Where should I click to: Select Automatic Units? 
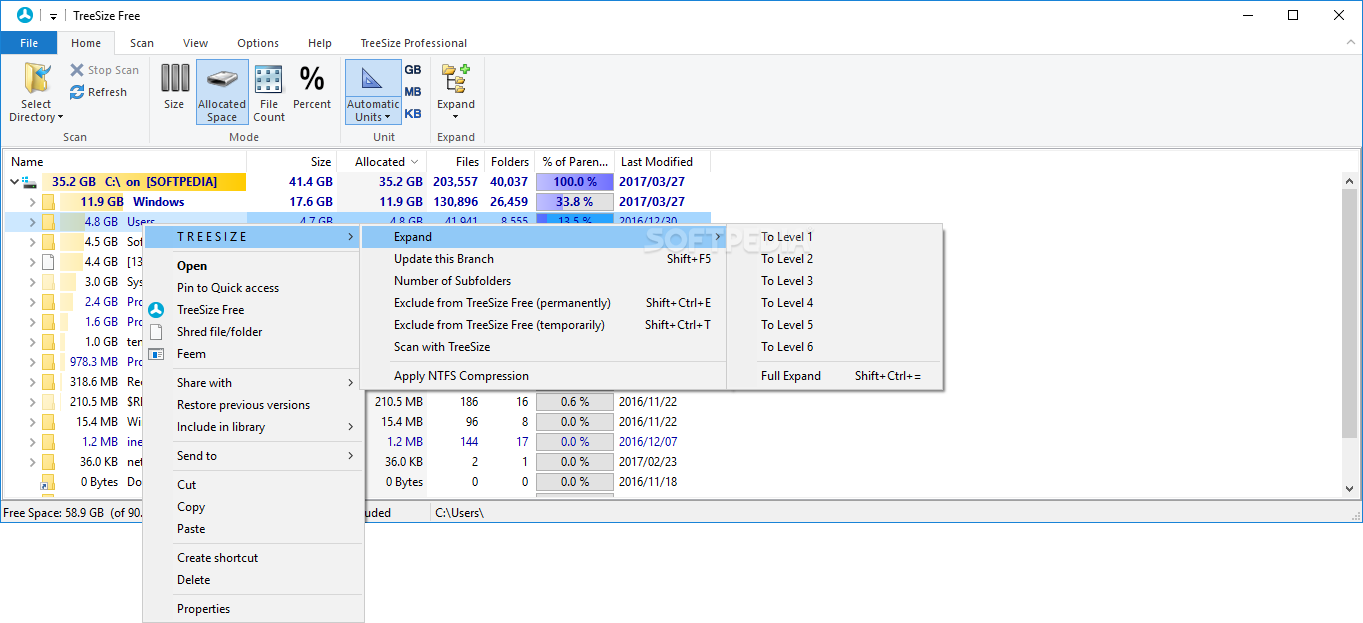(373, 92)
